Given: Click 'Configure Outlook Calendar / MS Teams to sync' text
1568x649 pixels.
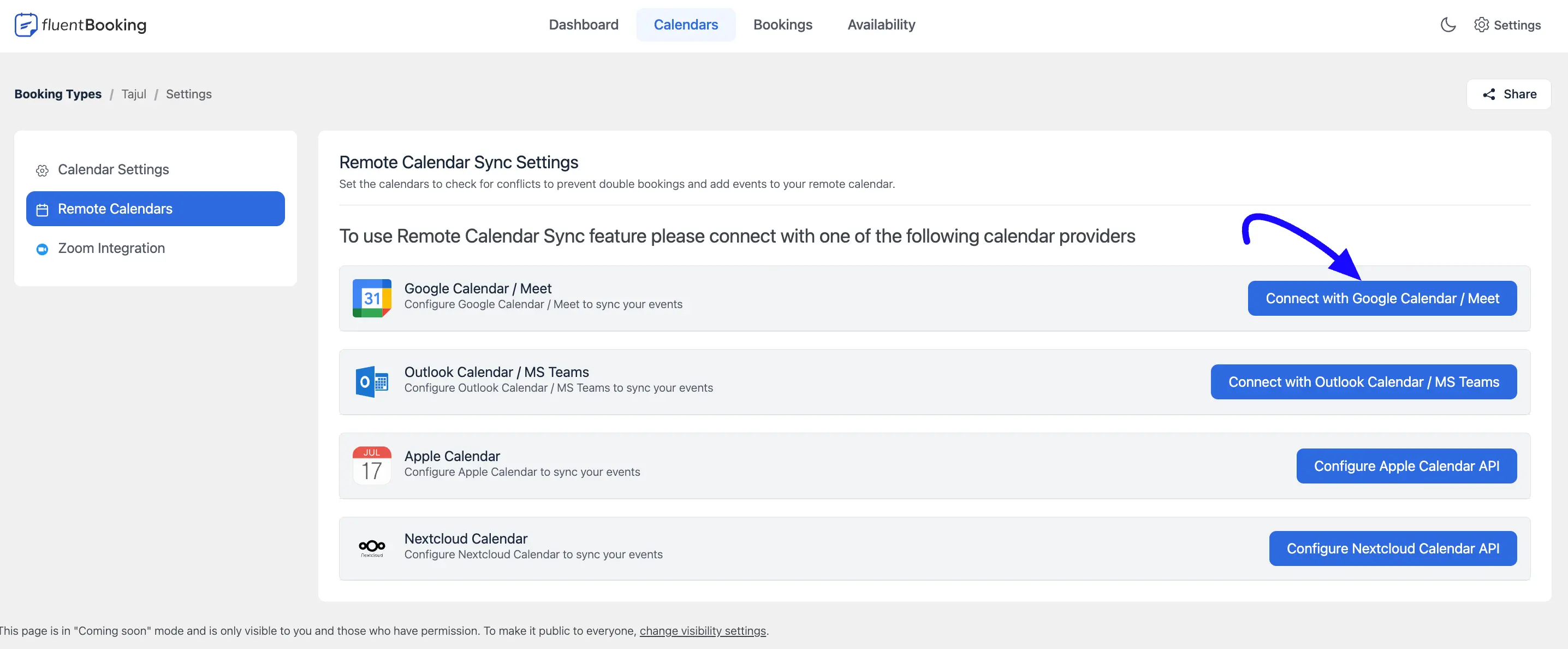Looking at the screenshot, I should pyautogui.click(x=558, y=388).
